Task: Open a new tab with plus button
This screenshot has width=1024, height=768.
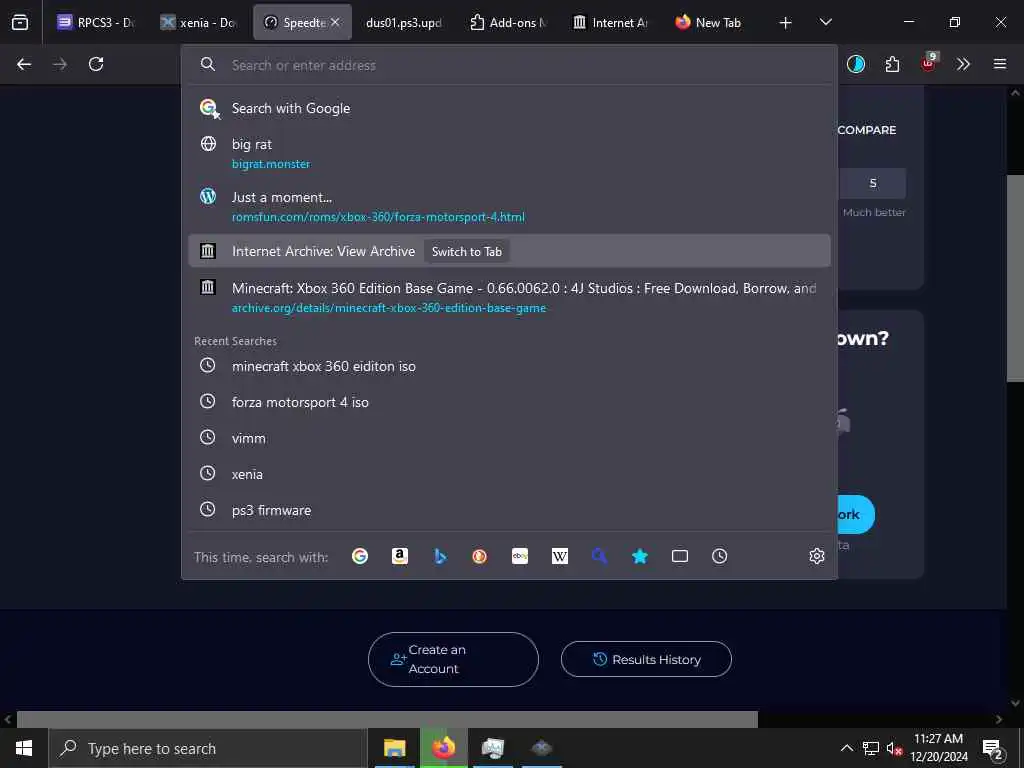Action: tap(786, 23)
